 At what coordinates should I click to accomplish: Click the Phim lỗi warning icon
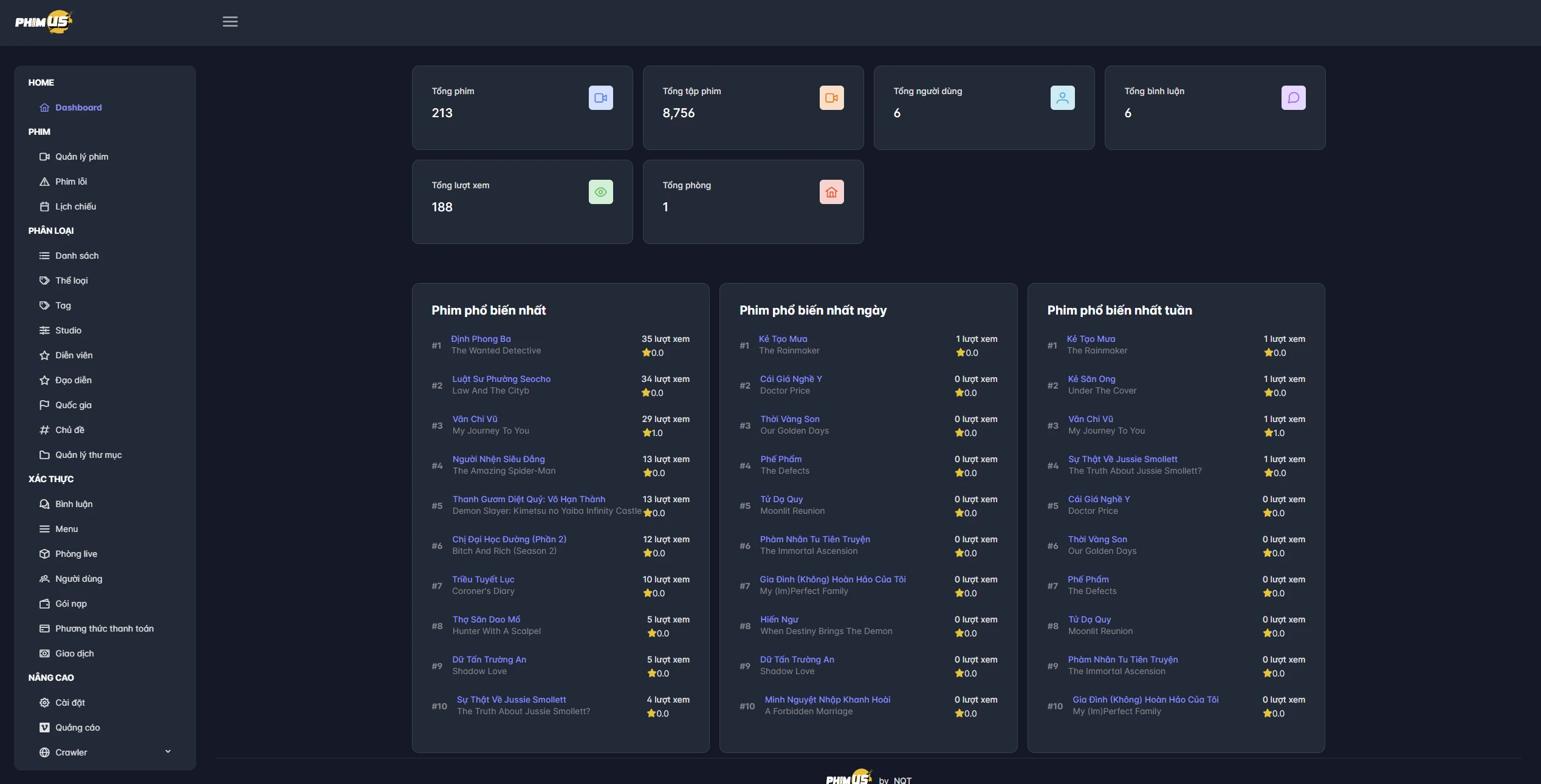click(45, 181)
